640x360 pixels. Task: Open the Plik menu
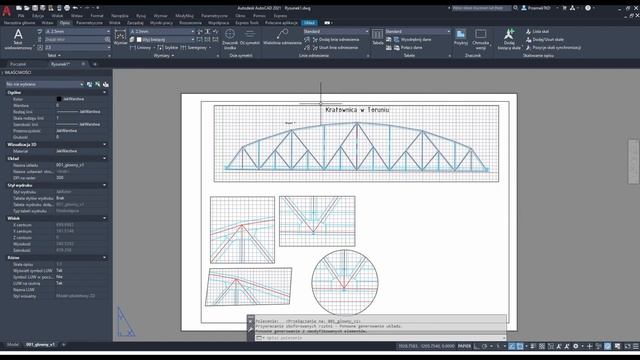tap(21, 16)
